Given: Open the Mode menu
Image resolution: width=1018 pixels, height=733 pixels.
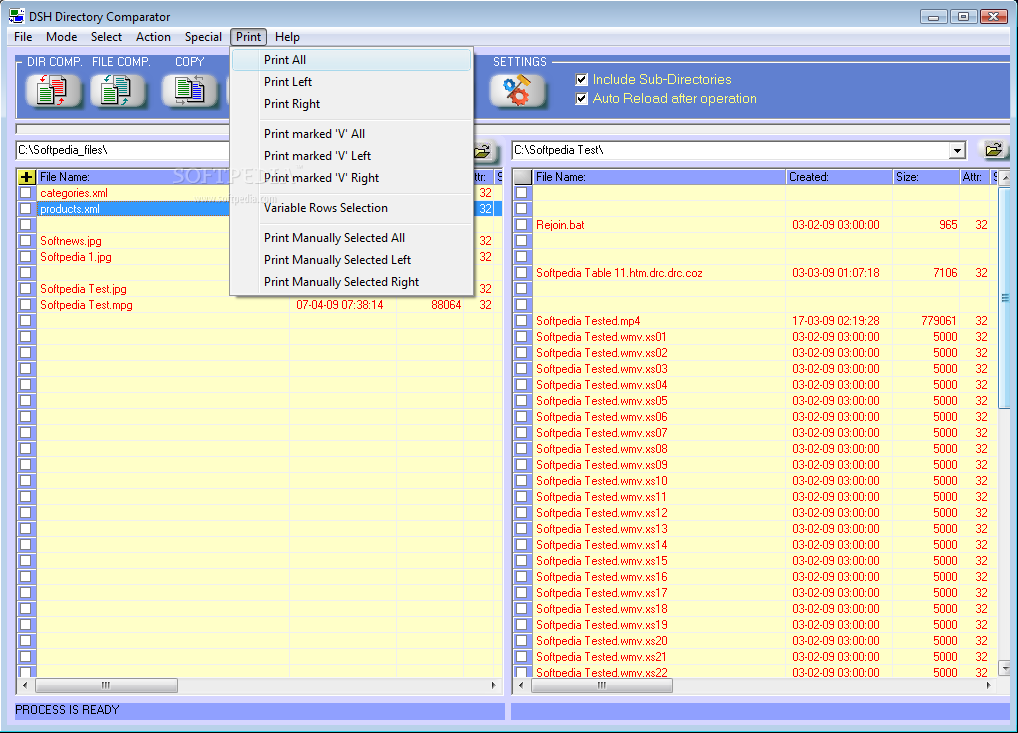Looking at the screenshot, I should (62, 37).
